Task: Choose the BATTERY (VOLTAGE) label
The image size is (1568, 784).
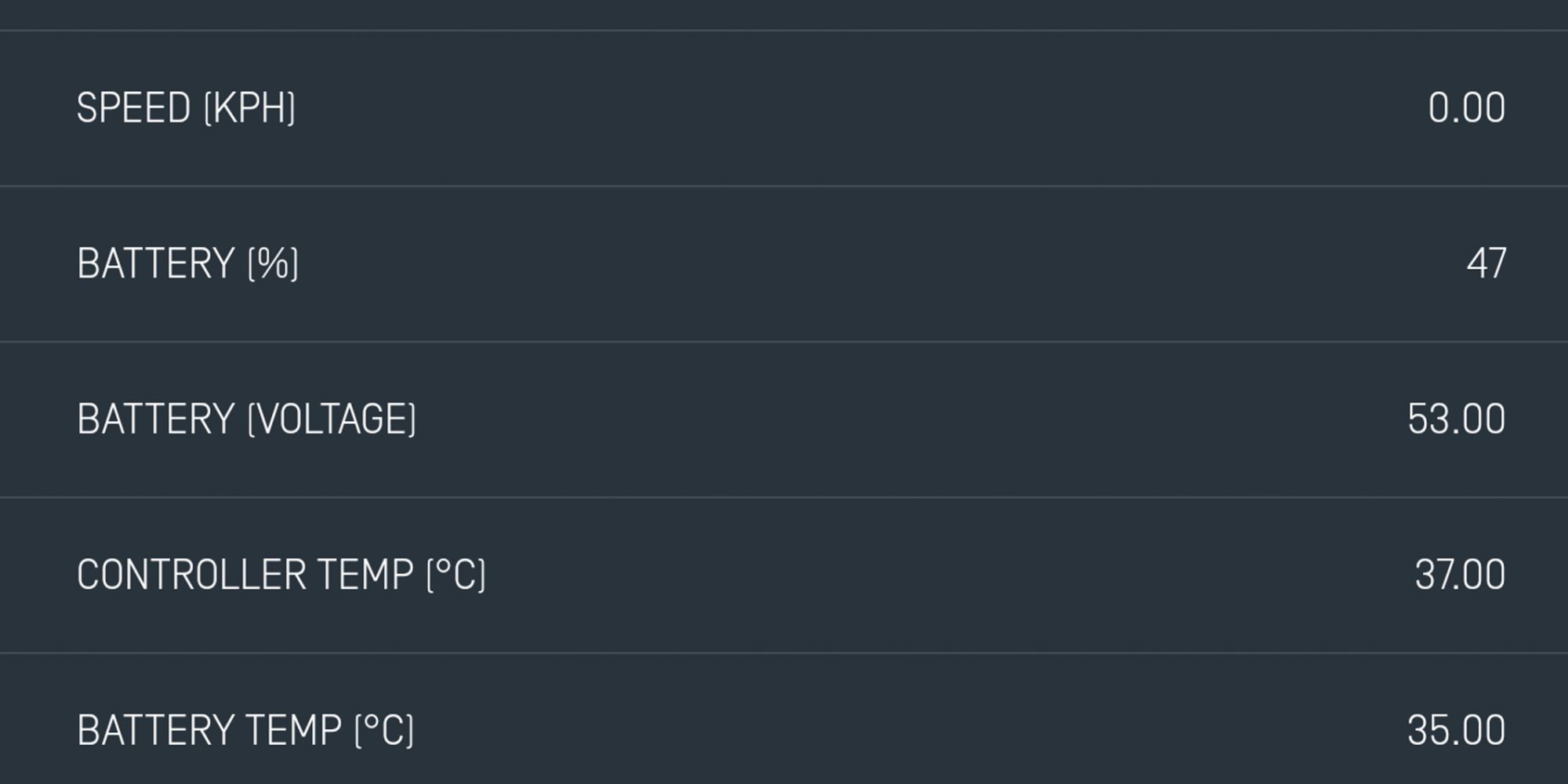Action: click(246, 419)
